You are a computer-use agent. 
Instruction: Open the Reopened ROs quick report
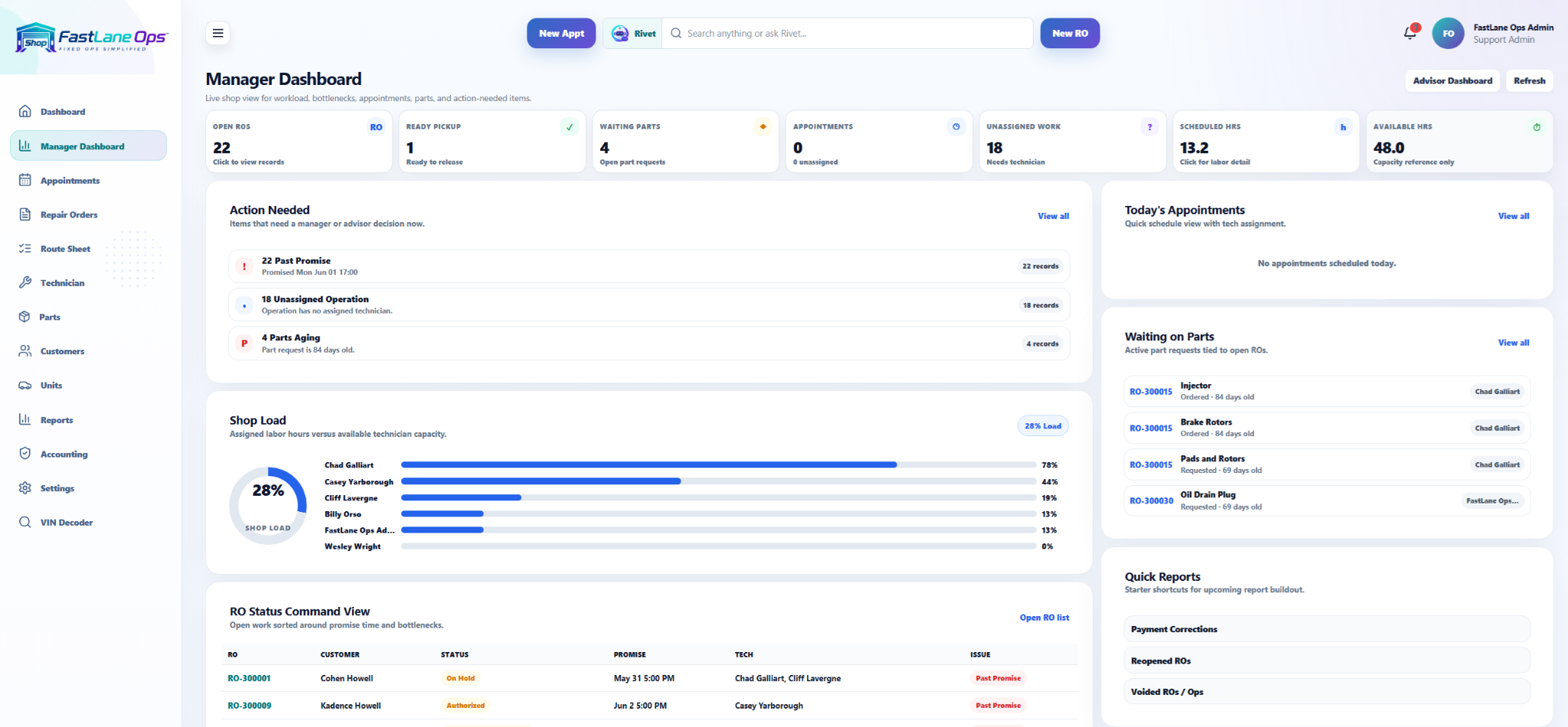tap(1327, 660)
